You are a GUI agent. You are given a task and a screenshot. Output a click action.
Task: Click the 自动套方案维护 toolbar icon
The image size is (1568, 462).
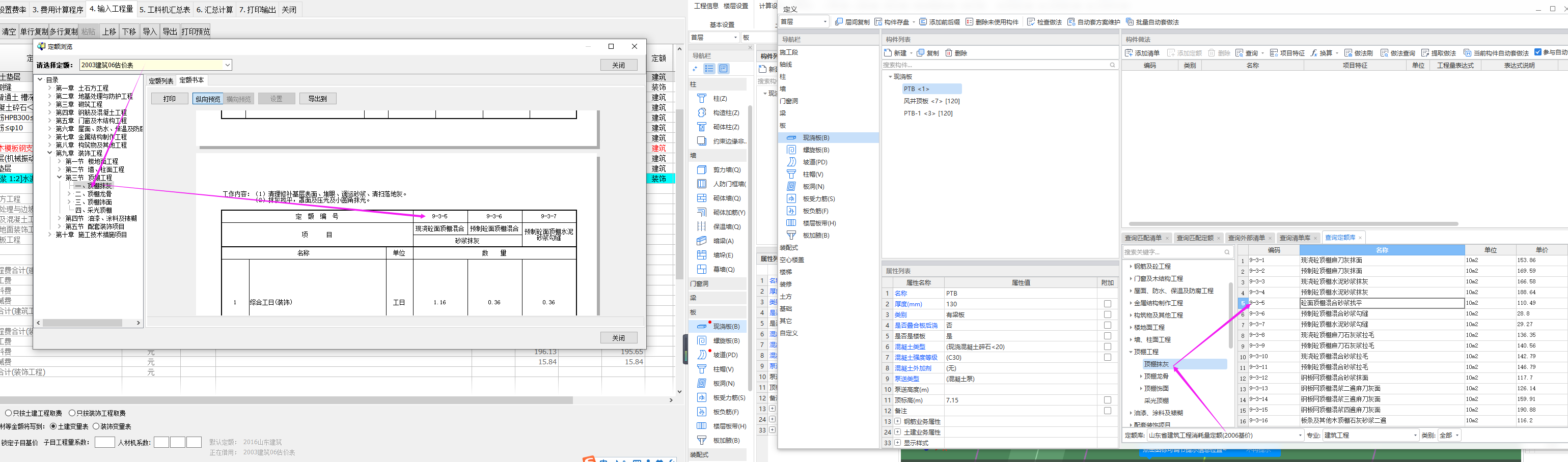1070,22
